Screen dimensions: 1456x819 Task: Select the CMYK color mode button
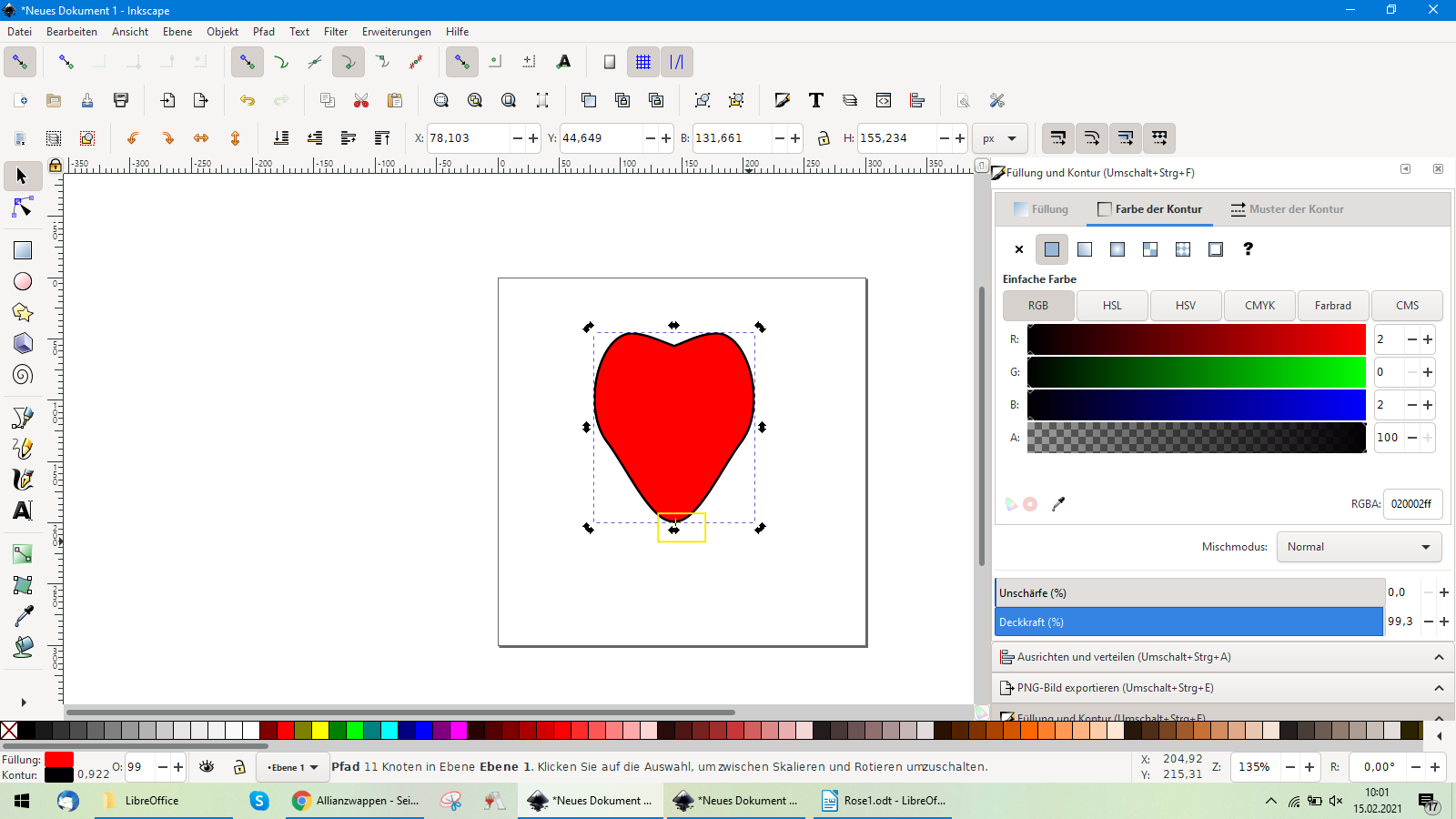(1259, 306)
